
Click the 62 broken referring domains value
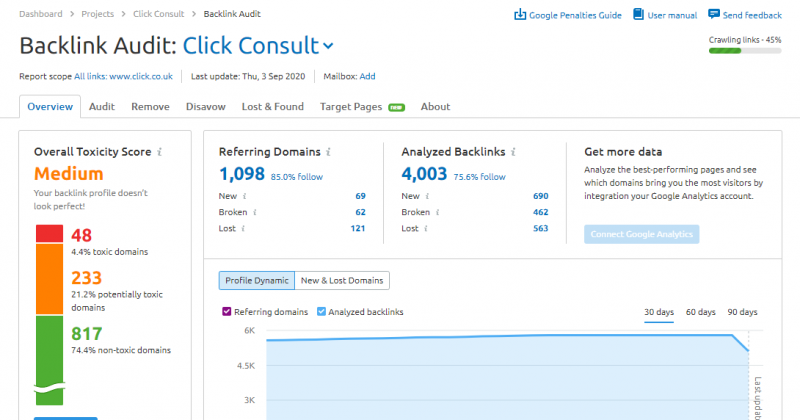(360, 212)
